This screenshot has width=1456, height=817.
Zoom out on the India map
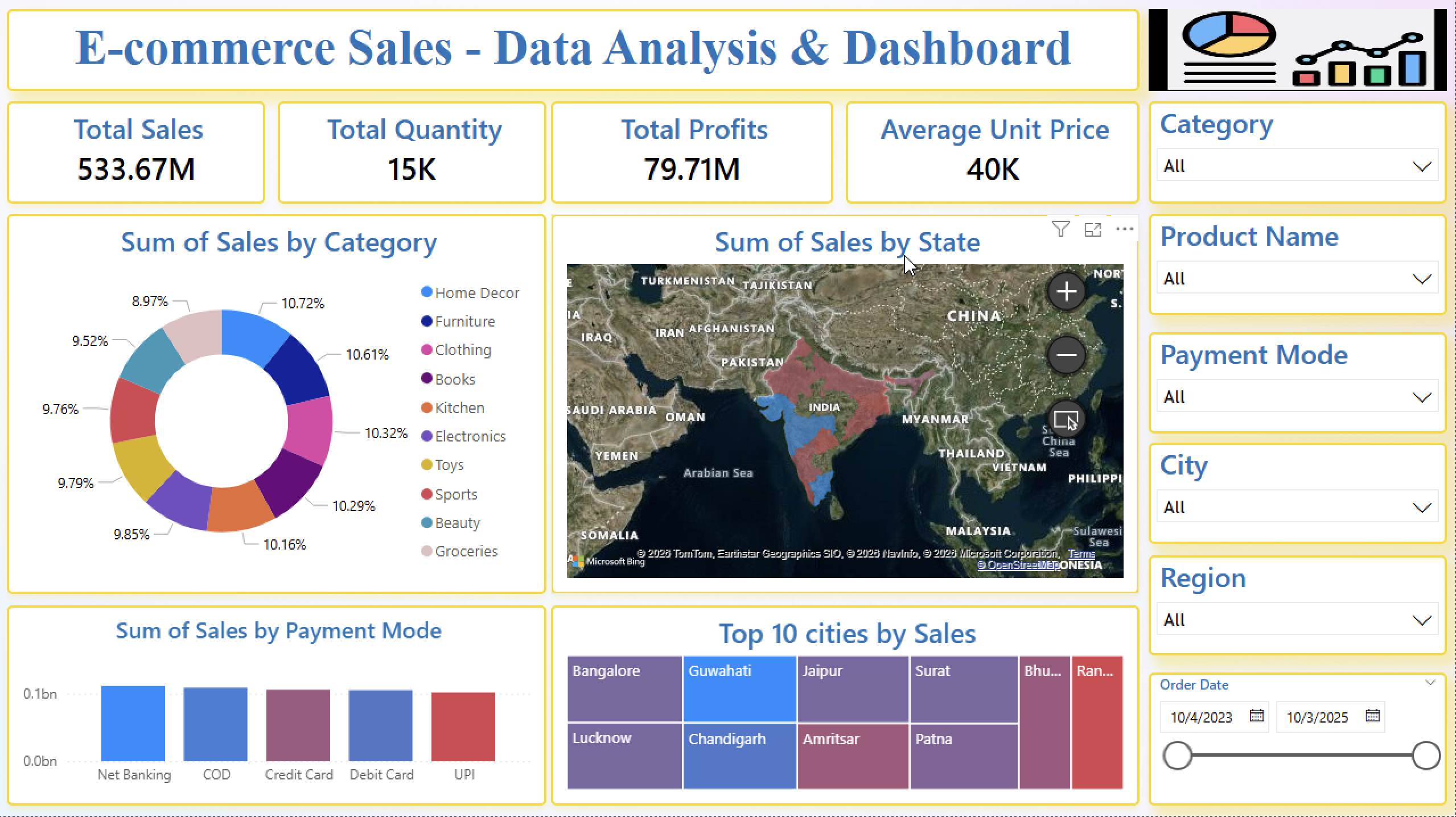click(x=1067, y=356)
